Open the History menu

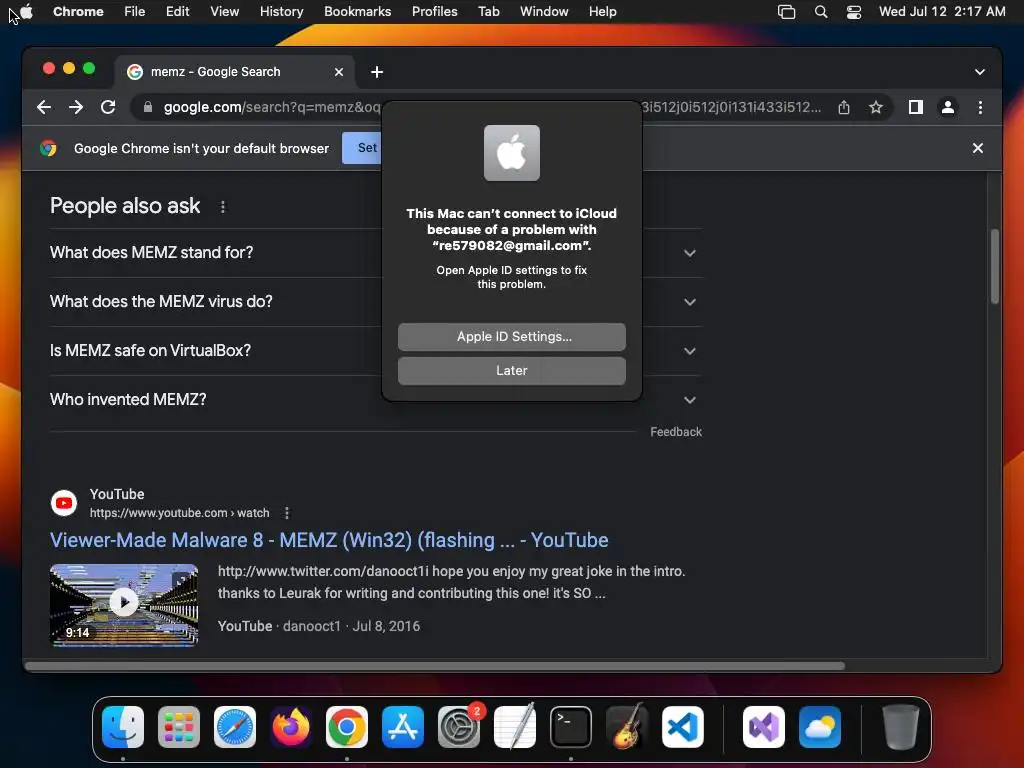281,12
